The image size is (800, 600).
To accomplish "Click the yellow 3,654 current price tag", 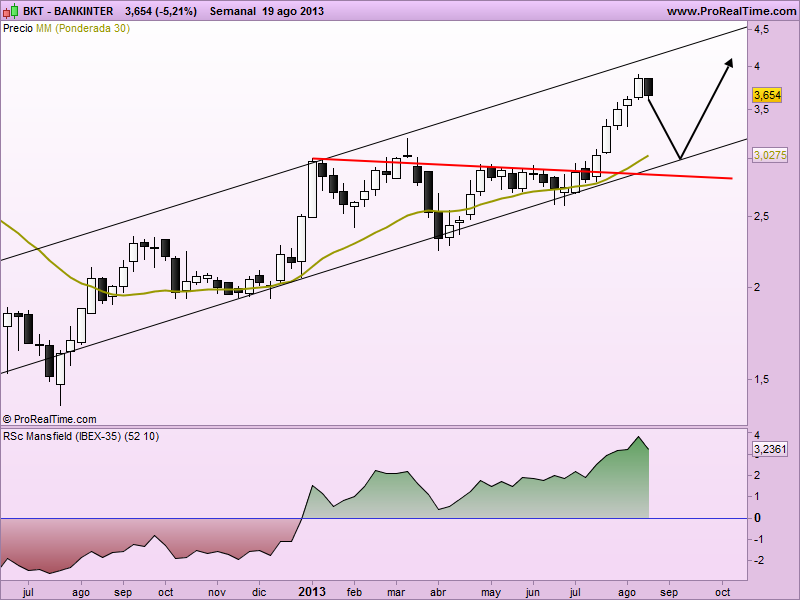I will click(x=767, y=95).
